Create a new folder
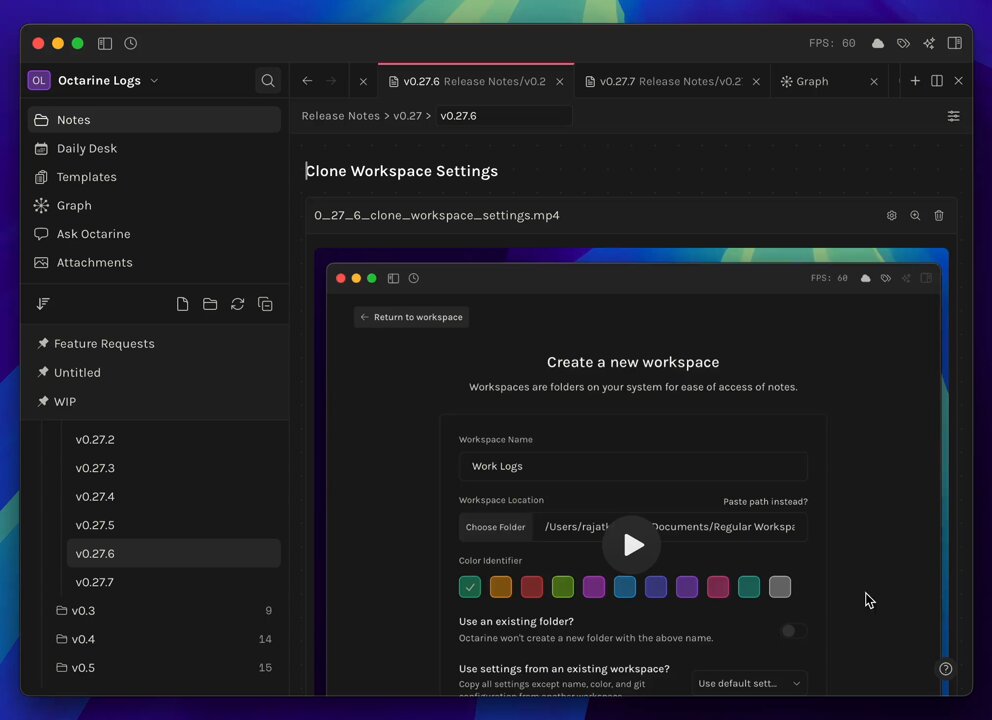This screenshot has height=720, width=992. coord(210,304)
